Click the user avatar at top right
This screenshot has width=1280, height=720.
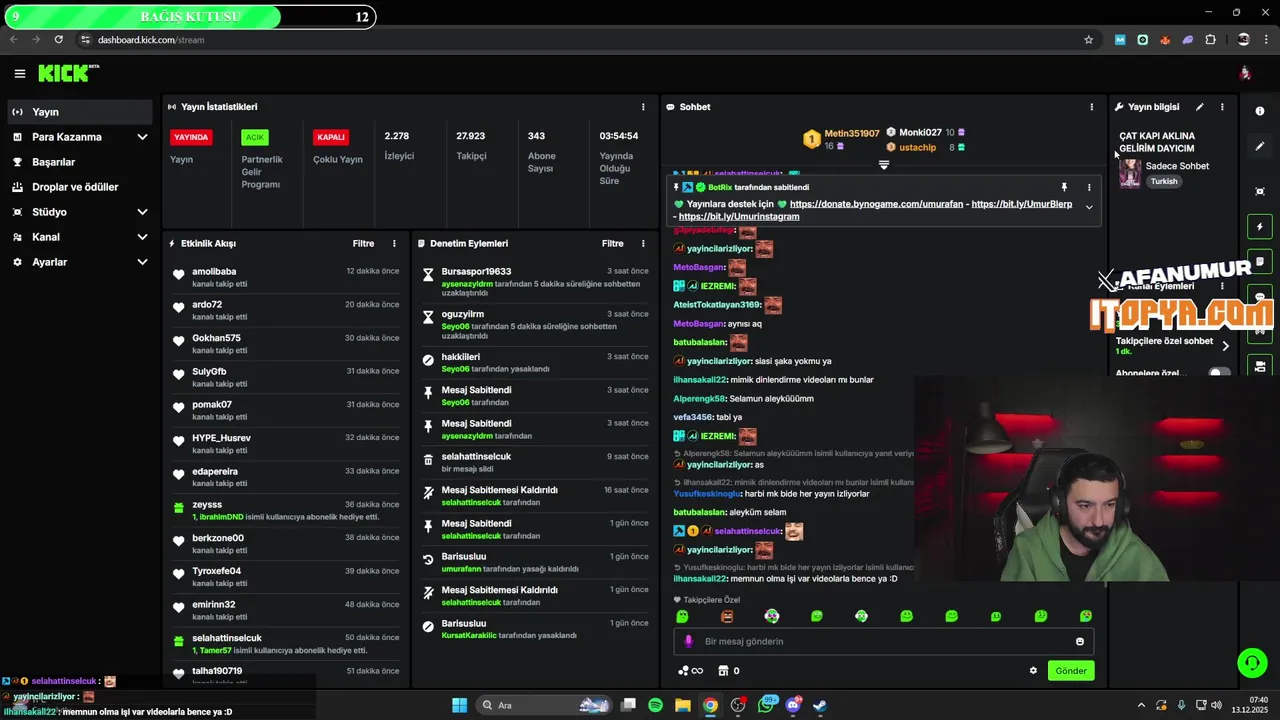(1245, 73)
